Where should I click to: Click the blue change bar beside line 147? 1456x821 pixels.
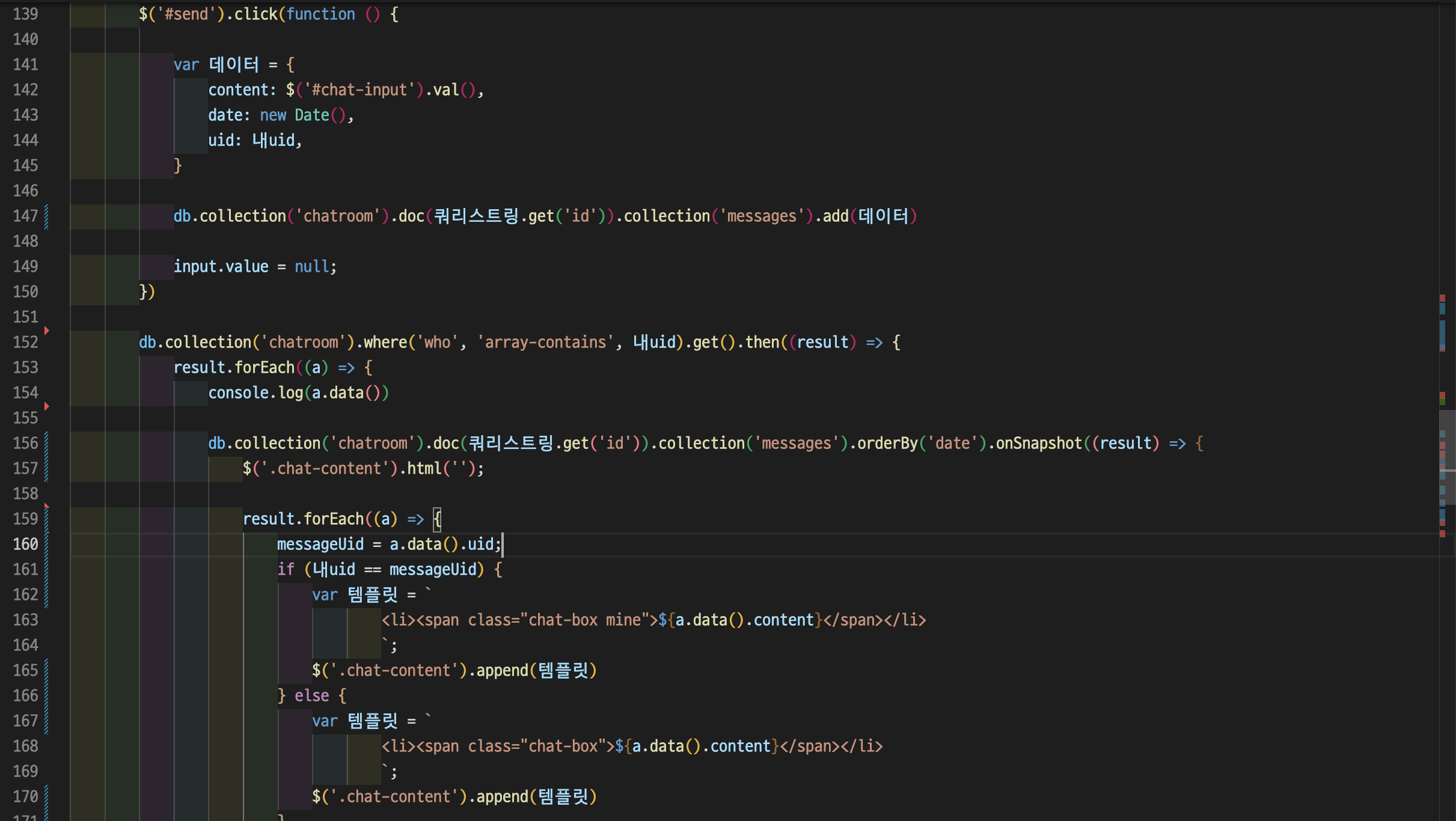tap(46, 216)
